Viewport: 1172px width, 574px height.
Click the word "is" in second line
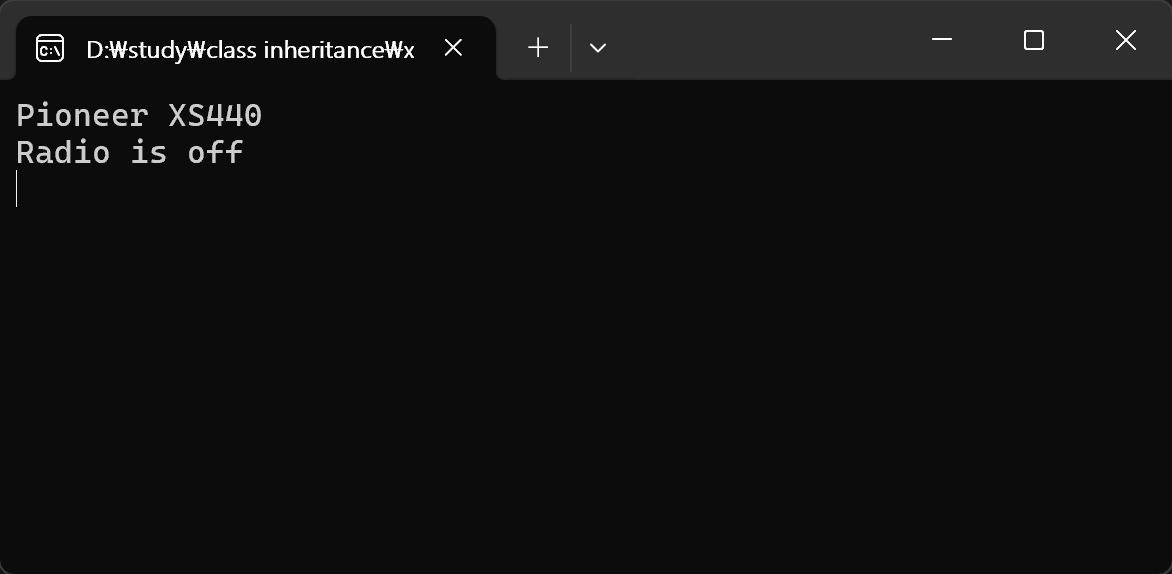click(148, 153)
